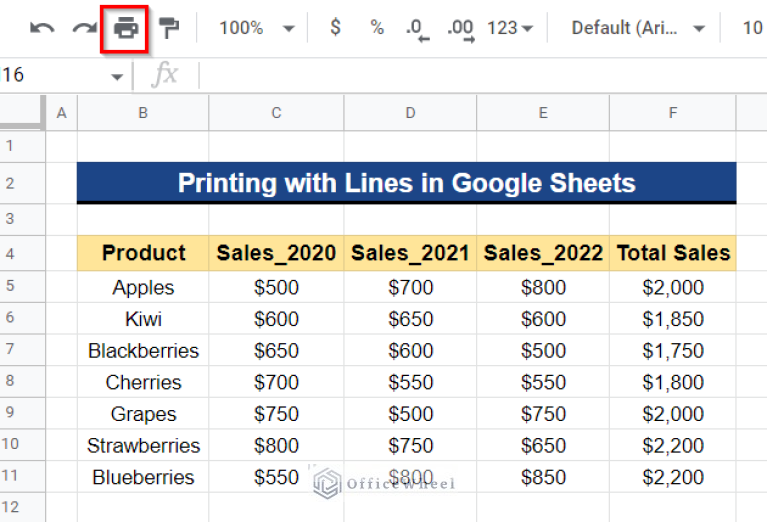Click the Print icon in toolbar

pyautogui.click(x=126, y=28)
